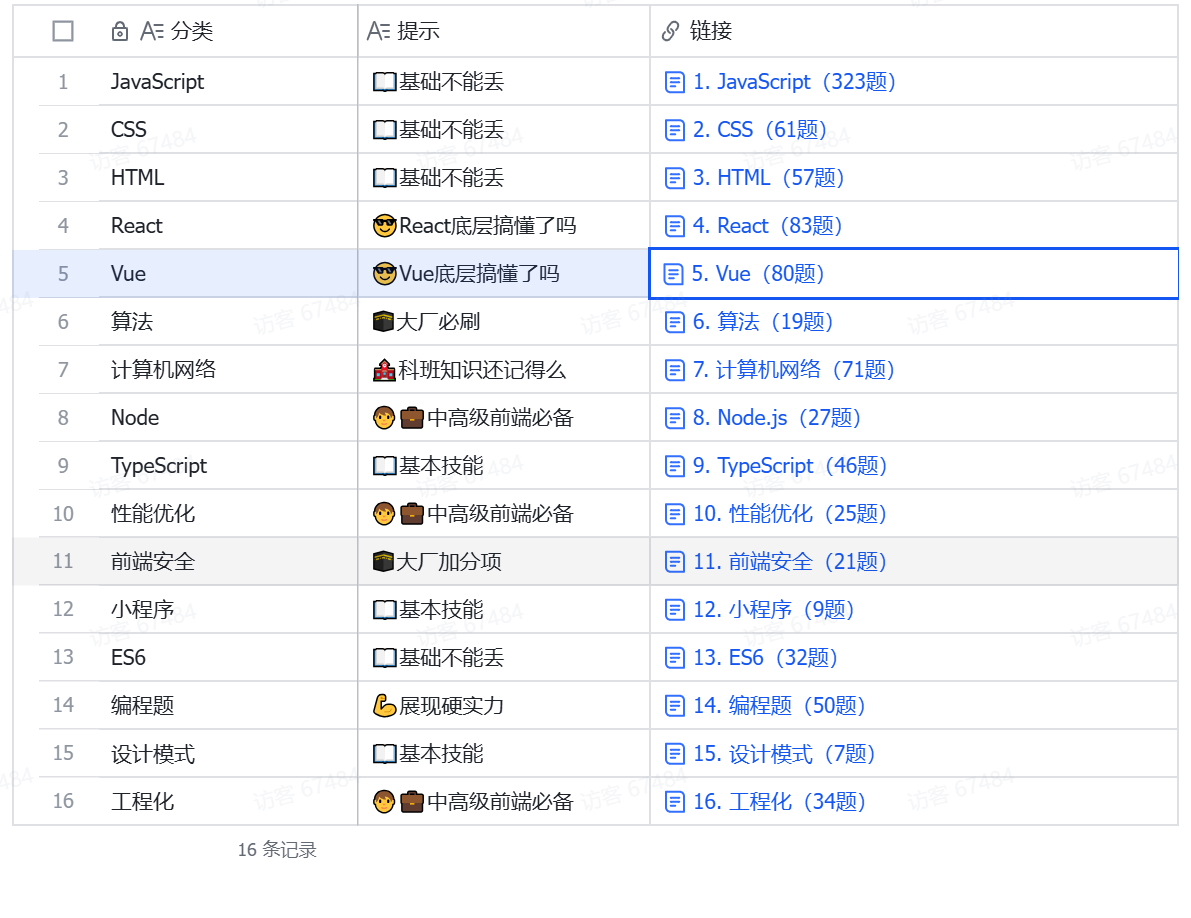Image resolution: width=1191 pixels, height=918 pixels.
Task: Open the 11. 前端安全（21题）link
Action: click(791, 562)
